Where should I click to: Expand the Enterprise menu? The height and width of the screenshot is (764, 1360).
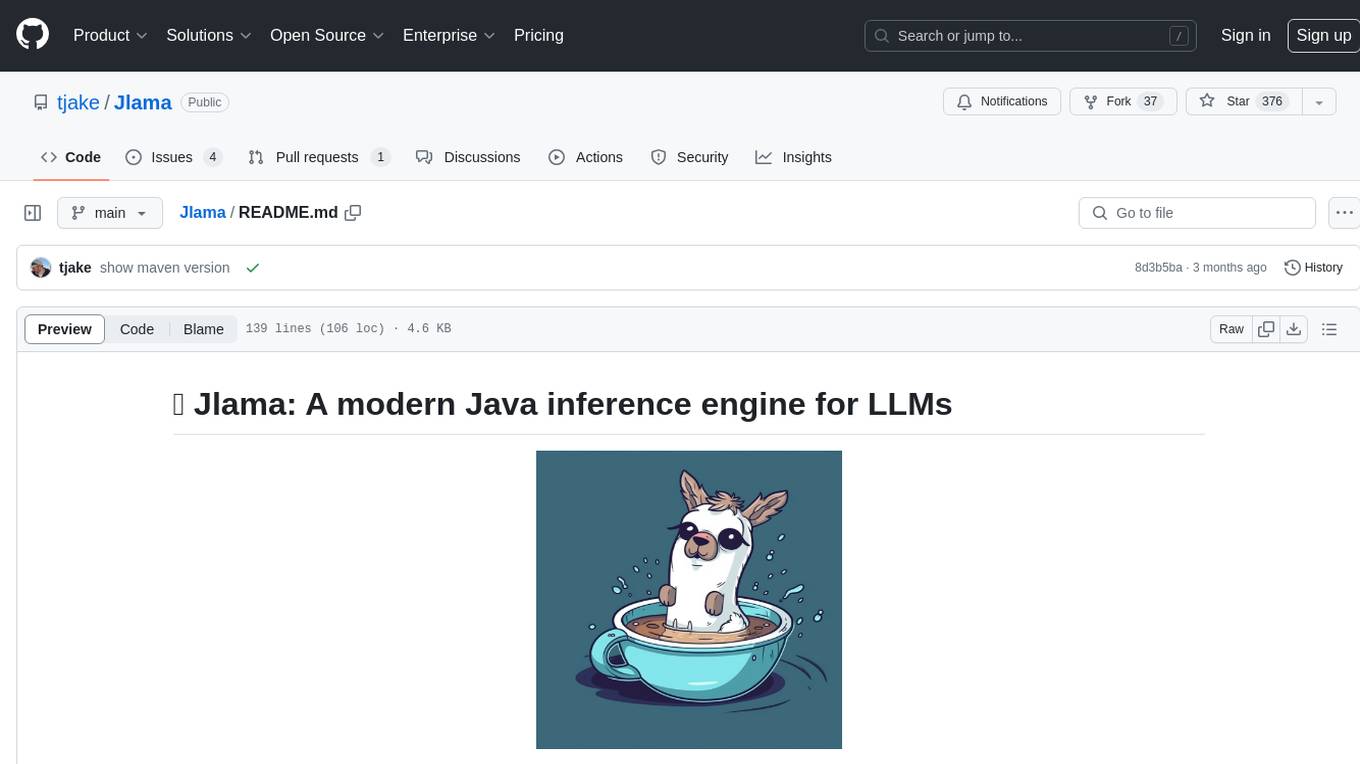449,35
